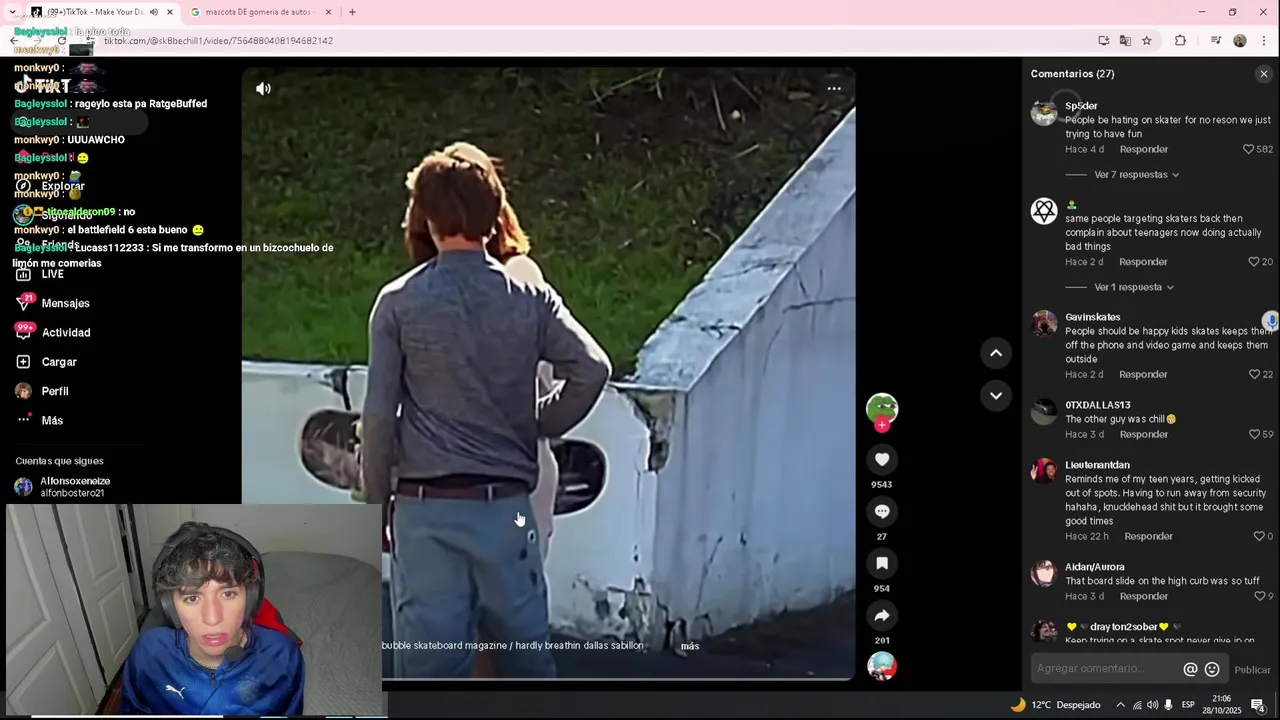Reply to Aidan/Aurora's comment

[x=1144, y=596]
